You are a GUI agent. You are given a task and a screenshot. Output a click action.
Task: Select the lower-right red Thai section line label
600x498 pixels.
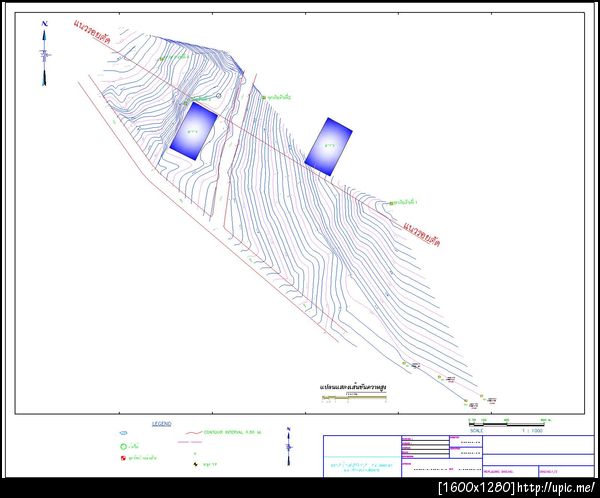[x=421, y=234]
